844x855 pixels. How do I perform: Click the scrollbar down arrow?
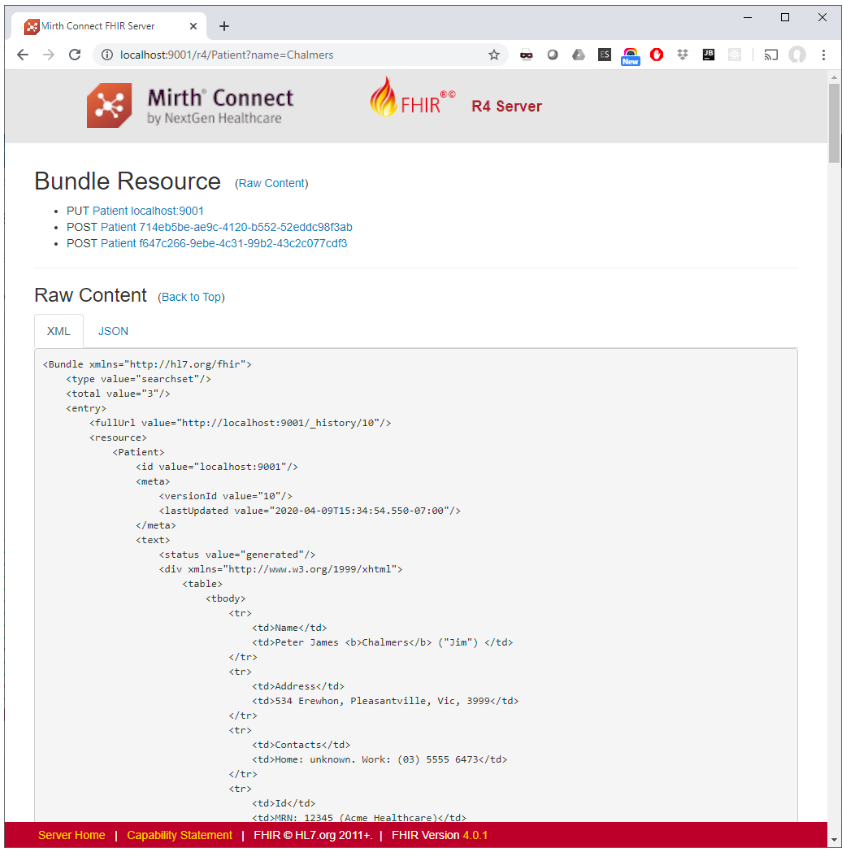834,840
